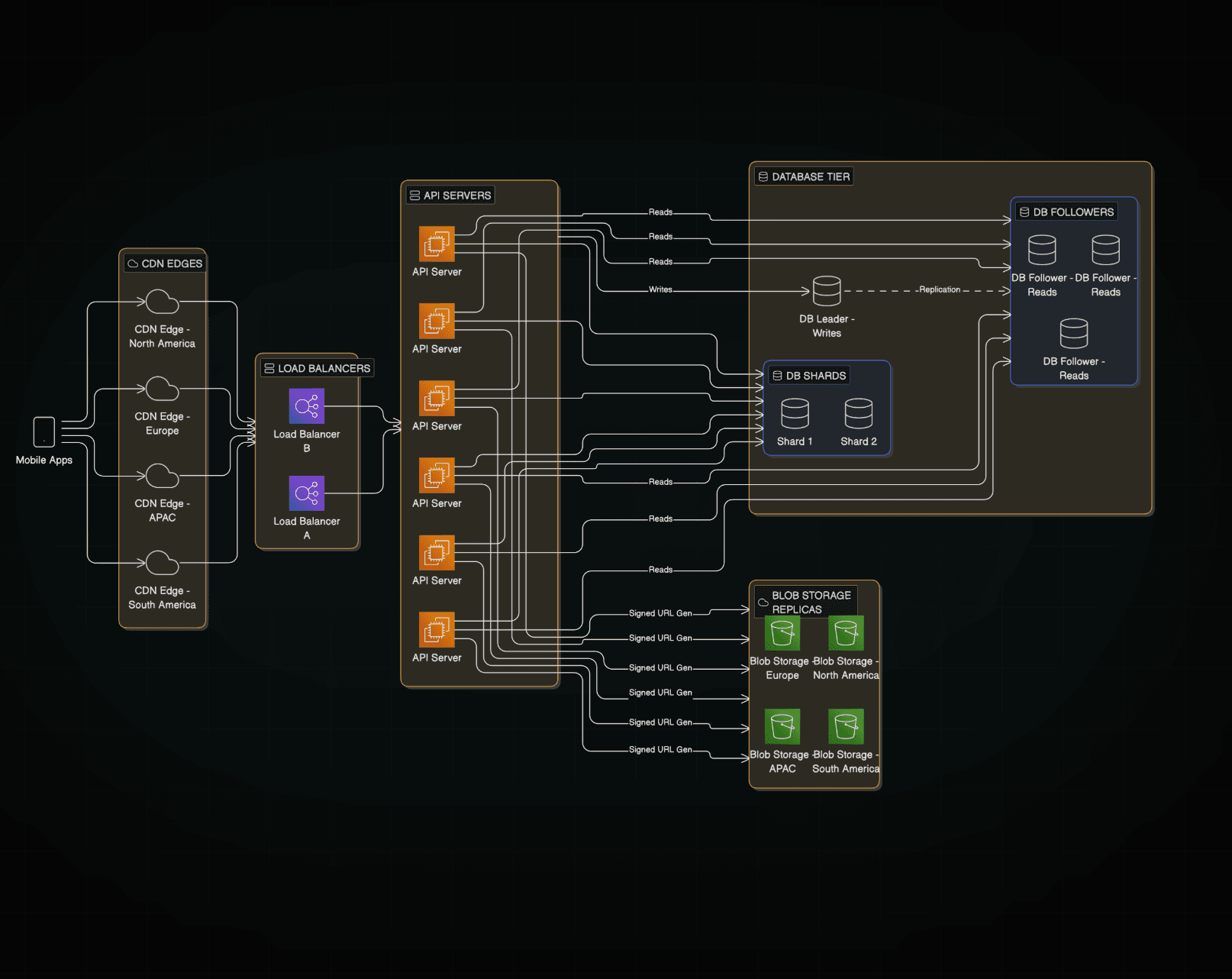Click the Load Balancer B icon

(307, 406)
